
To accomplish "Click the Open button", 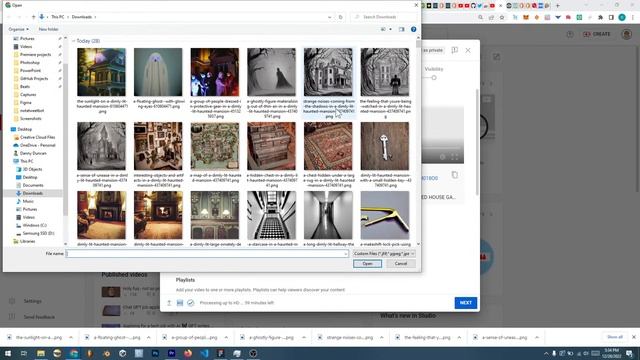I will pyautogui.click(x=367, y=264).
